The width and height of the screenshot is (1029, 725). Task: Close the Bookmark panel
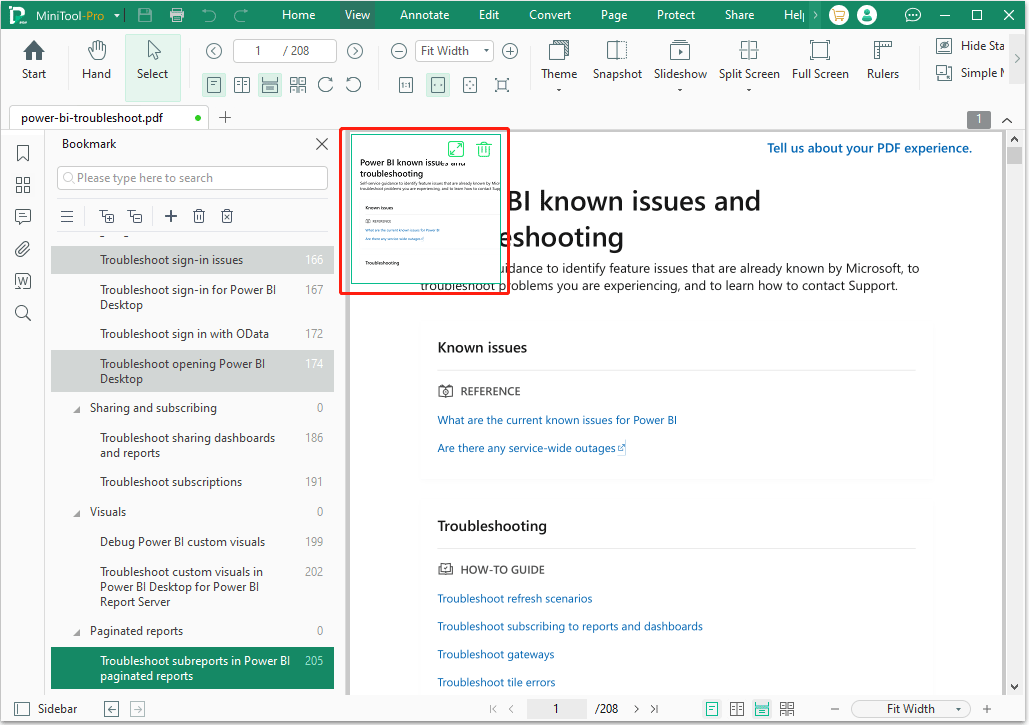[322, 144]
